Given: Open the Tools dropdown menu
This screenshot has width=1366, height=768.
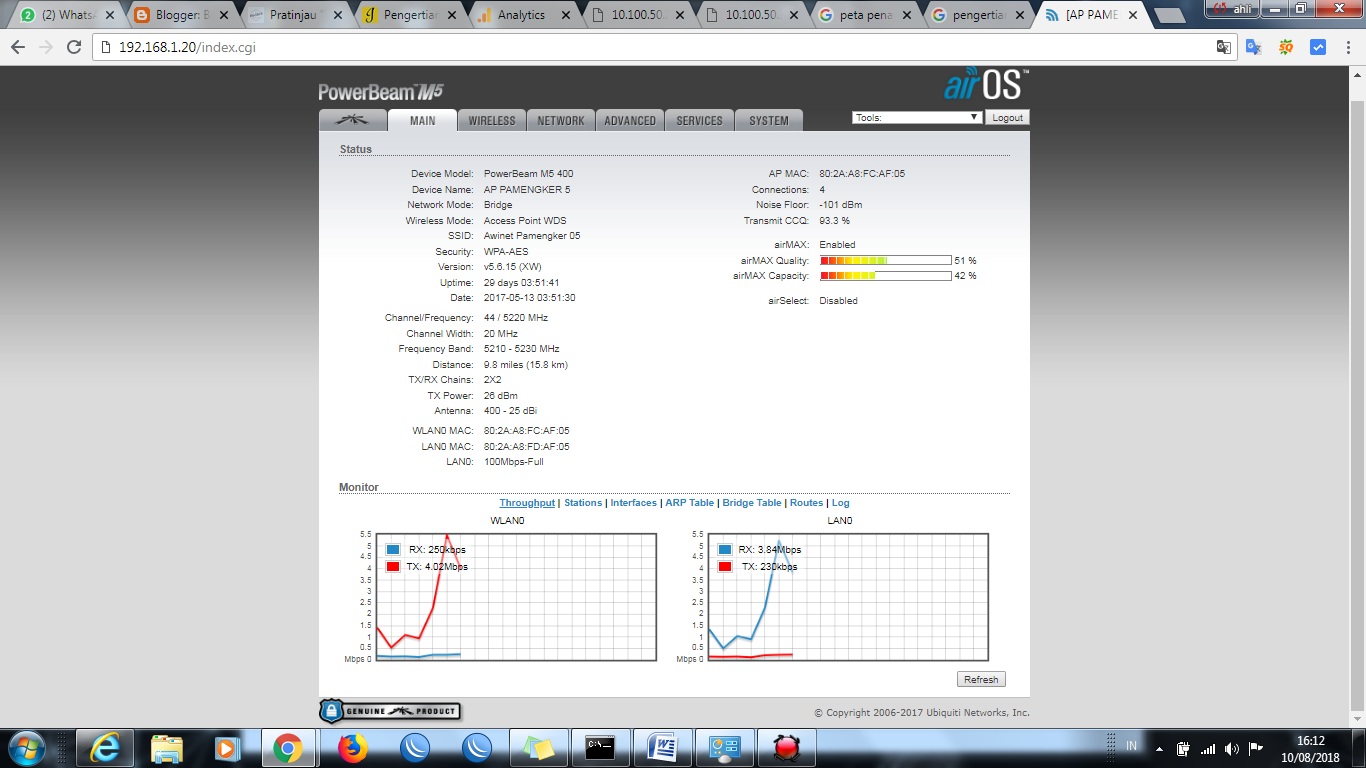Looking at the screenshot, I should (x=916, y=117).
